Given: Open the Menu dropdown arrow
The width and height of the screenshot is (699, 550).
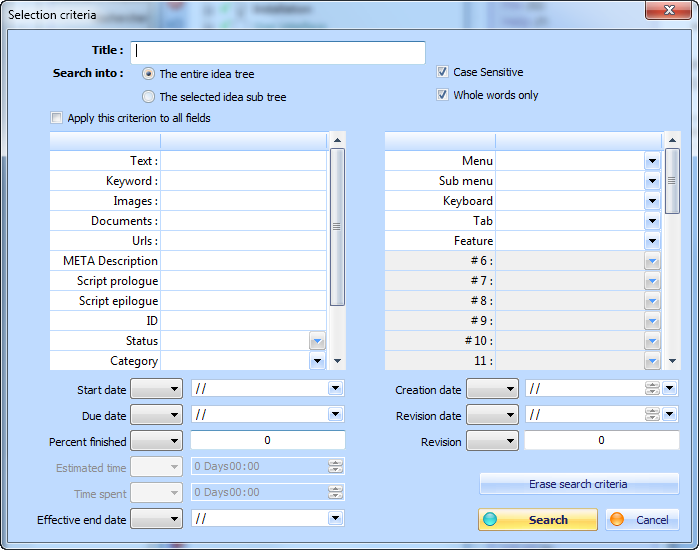Looking at the screenshot, I should [652, 161].
